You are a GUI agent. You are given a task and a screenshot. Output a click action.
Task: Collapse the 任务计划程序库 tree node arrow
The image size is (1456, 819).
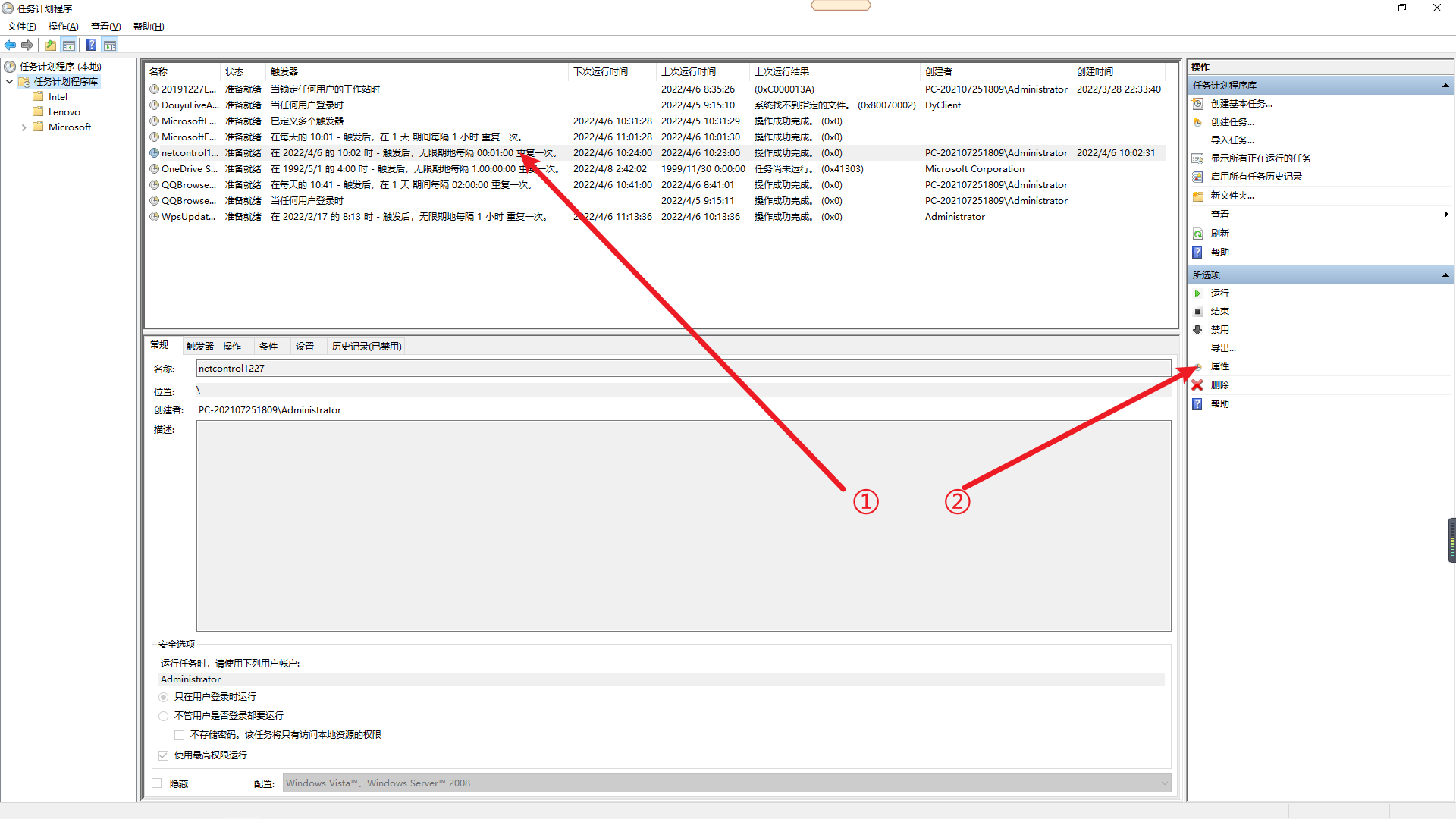pos(9,82)
